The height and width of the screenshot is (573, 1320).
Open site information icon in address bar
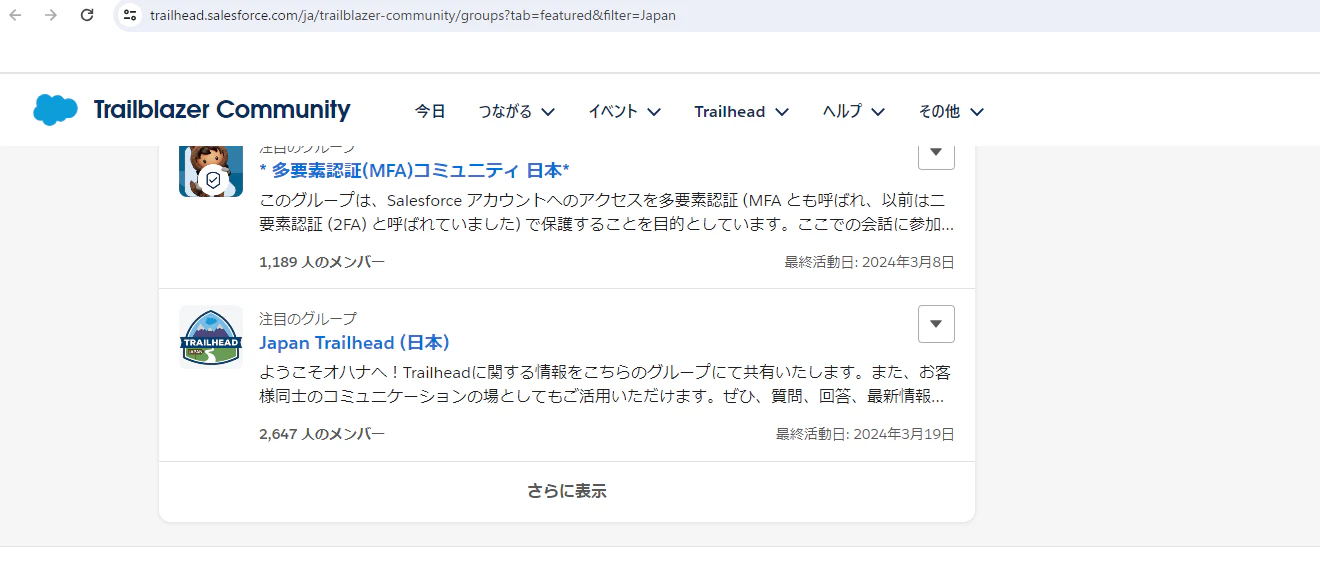pos(130,15)
